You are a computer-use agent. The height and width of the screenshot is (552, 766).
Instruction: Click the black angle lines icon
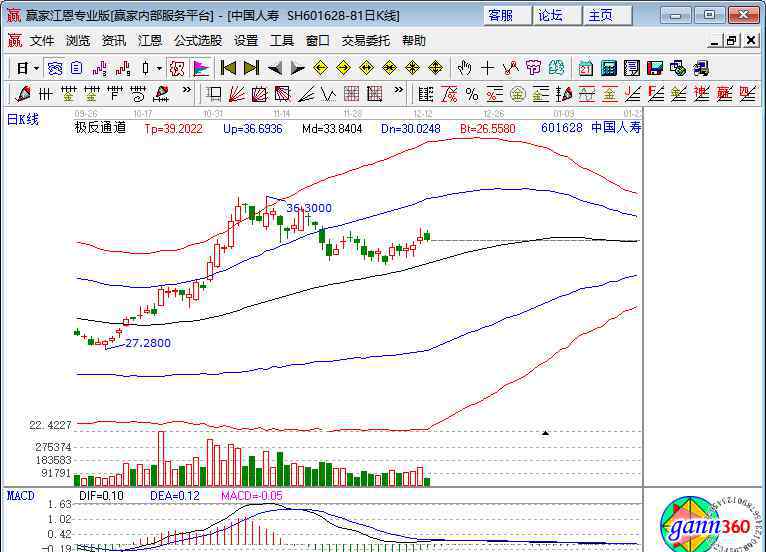(306, 93)
